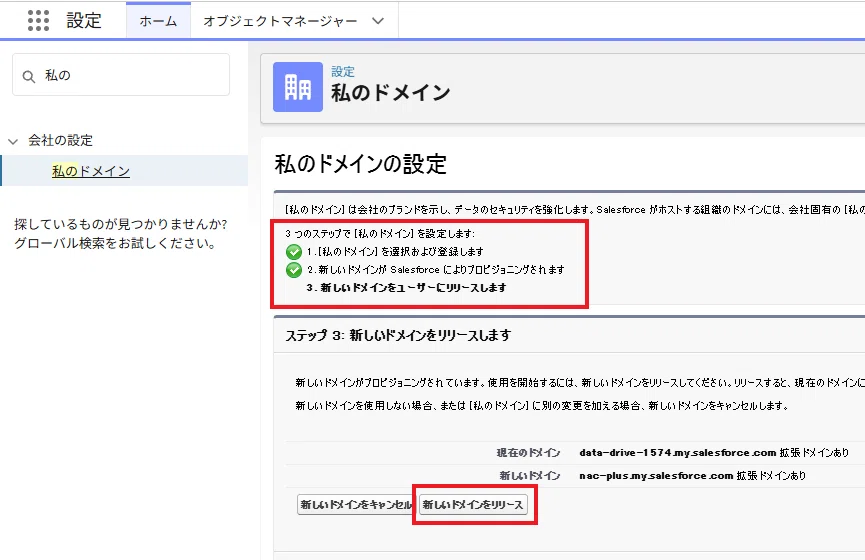Click green checkmark beside step 1
This screenshot has width=865, height=560.
pos(293,252)
